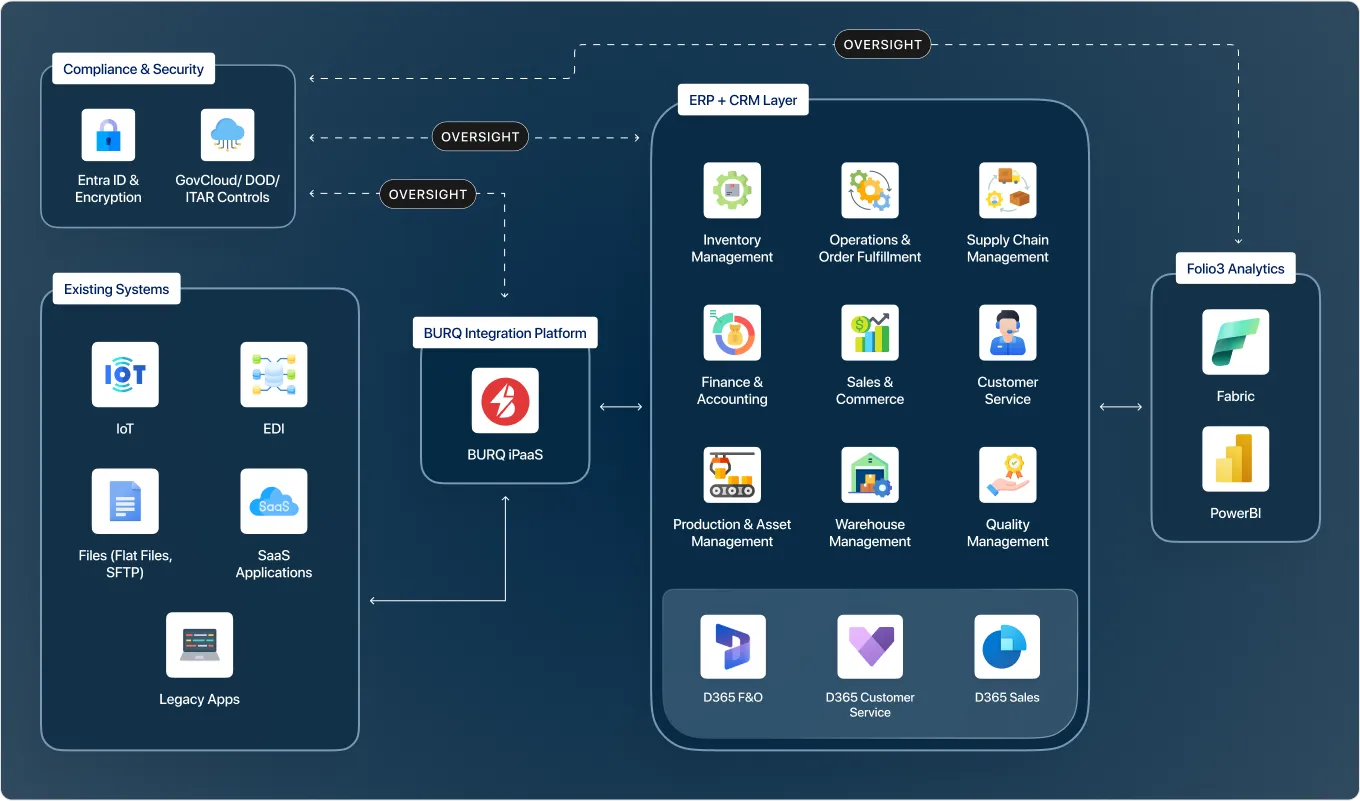Image resolution: width=1360 pixels, height=801 pixels.
Task: Click the Legacy Apps laptop icon
Action: 199,645
